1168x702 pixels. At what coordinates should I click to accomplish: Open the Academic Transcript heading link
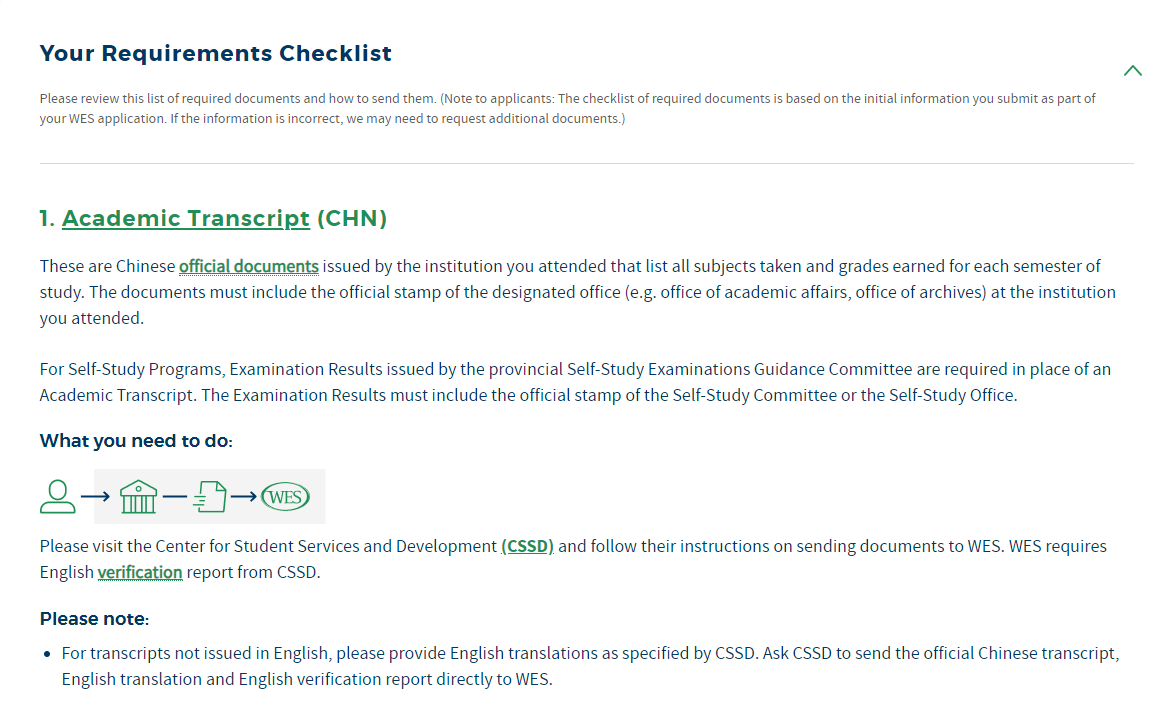[185, 218]
